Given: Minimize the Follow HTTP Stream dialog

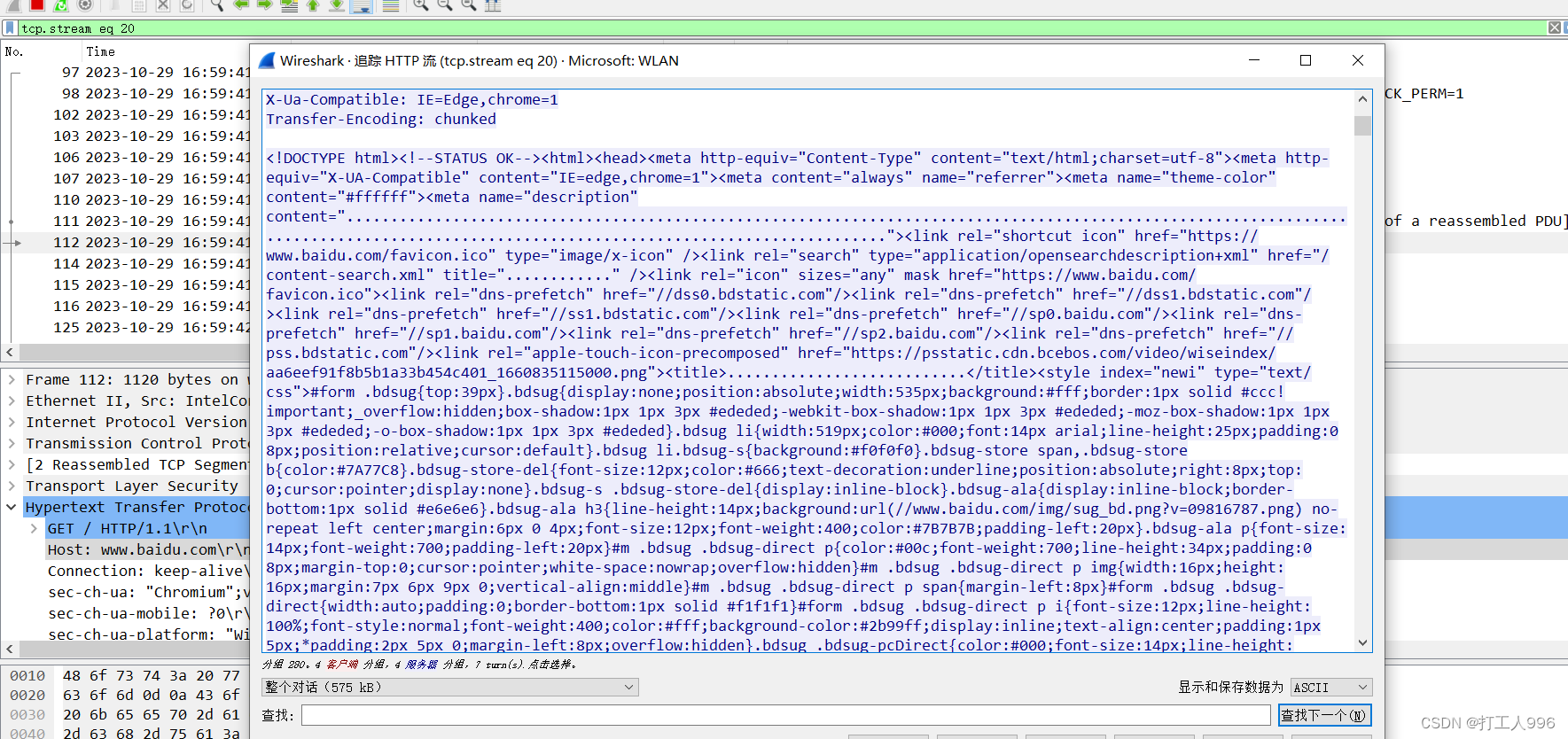Looking at the screenshot, I should click(x=1254, y=60).
